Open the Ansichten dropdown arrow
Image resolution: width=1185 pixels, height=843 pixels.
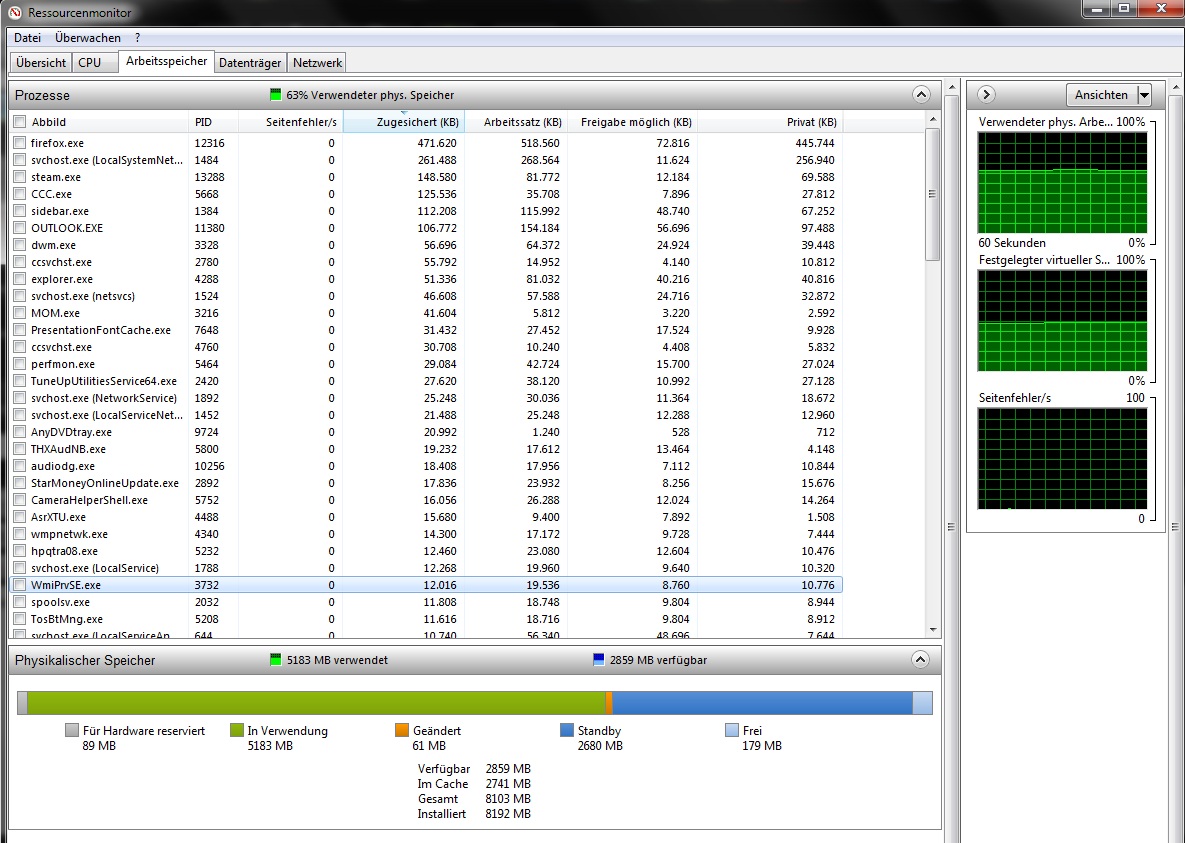(1144, 95)
